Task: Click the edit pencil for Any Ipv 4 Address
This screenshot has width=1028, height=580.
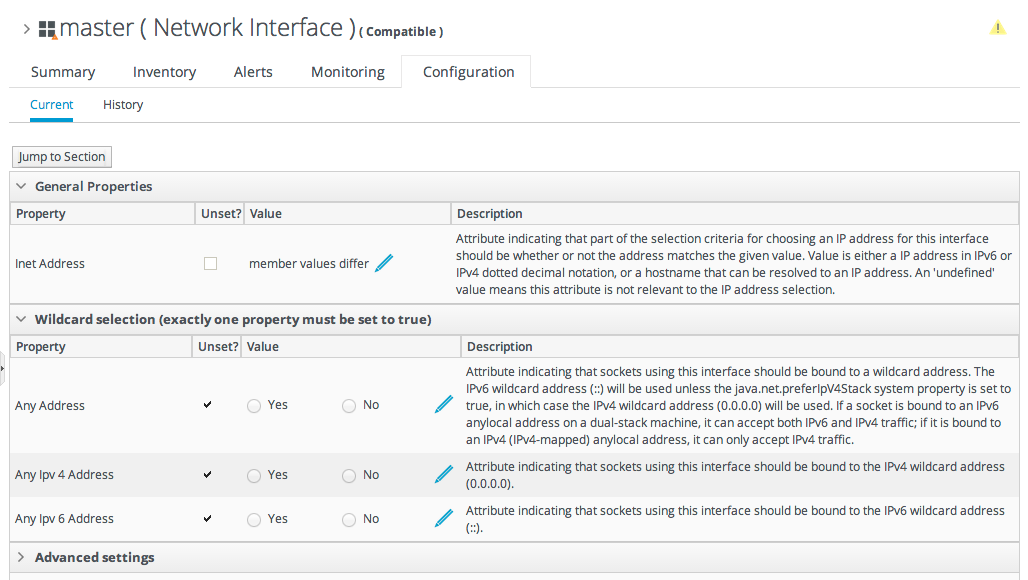Action: [x=444, y=475]
